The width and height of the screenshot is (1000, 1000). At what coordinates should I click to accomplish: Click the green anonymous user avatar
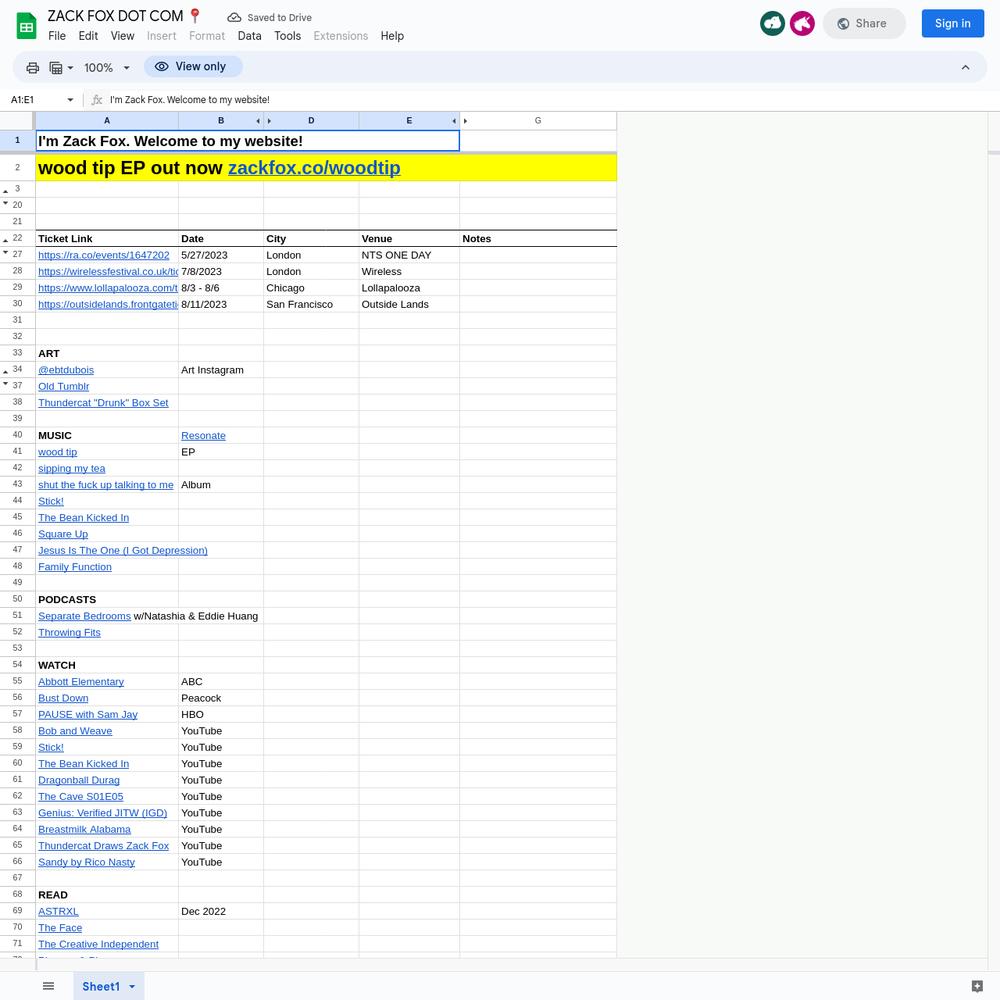[x=772, y=24]
